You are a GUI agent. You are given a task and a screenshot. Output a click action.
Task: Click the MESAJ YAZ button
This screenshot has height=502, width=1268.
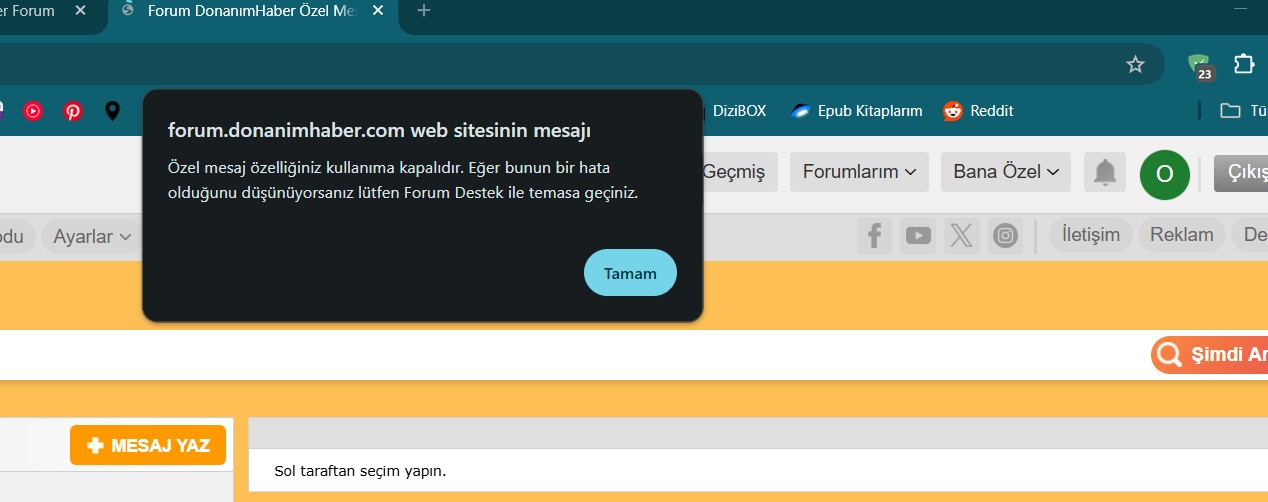click(148, 446)
